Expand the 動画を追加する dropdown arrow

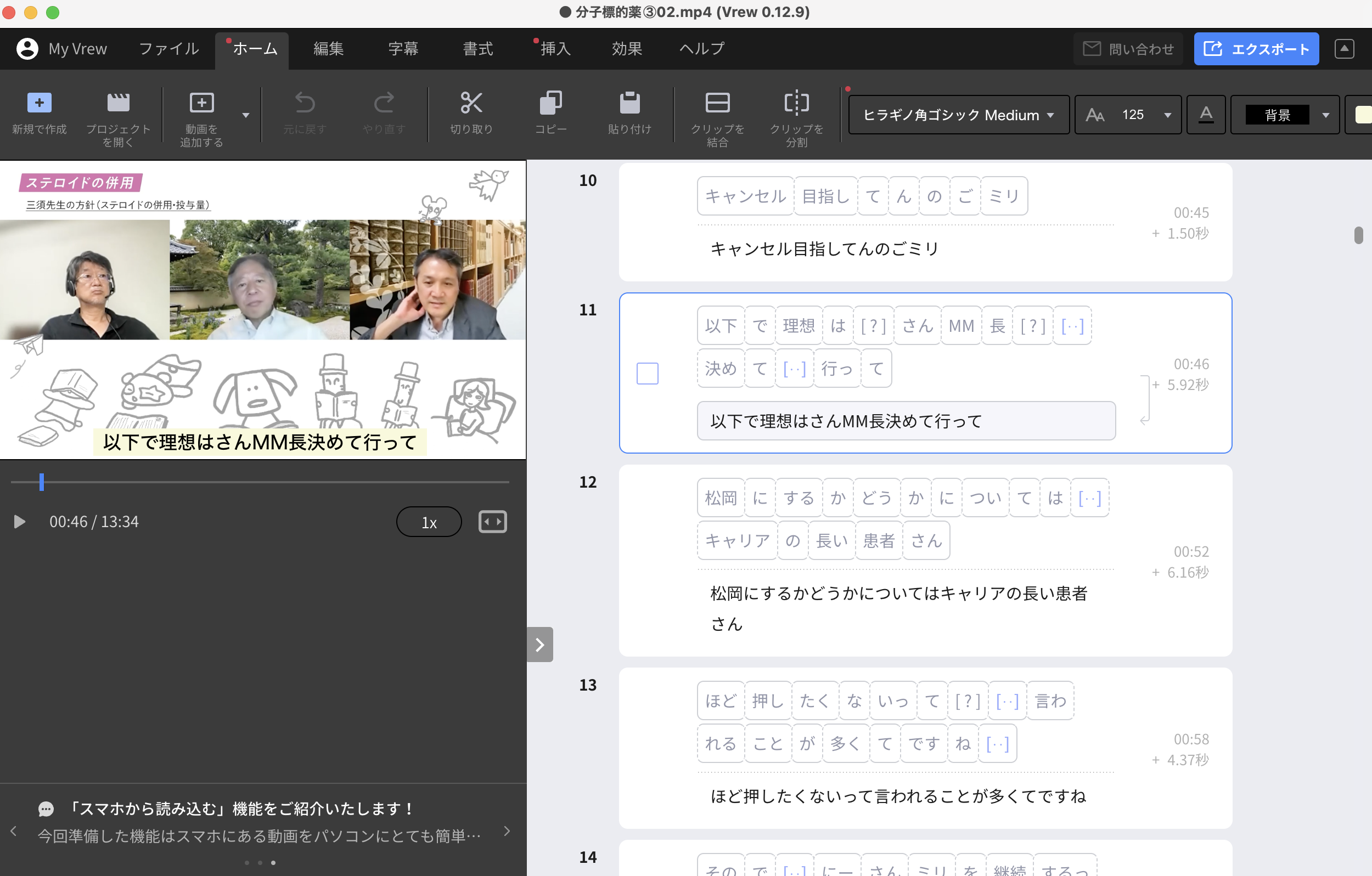[245, 115]
